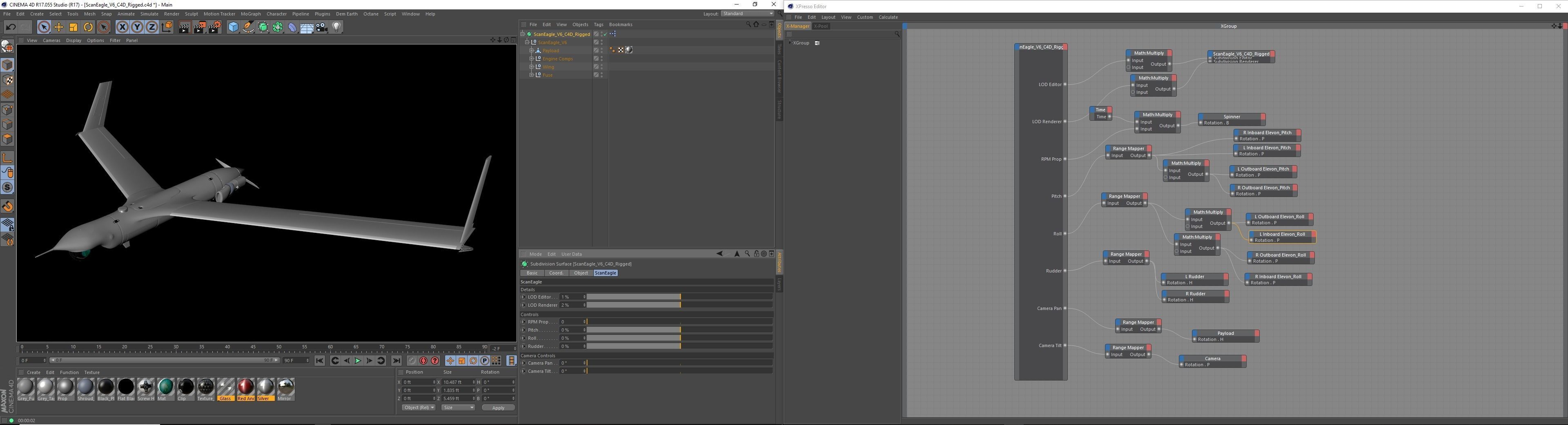Screen dimensions: 1568x425
Task: Toggle the Z axis lock
Action: [x=151, y=27]
